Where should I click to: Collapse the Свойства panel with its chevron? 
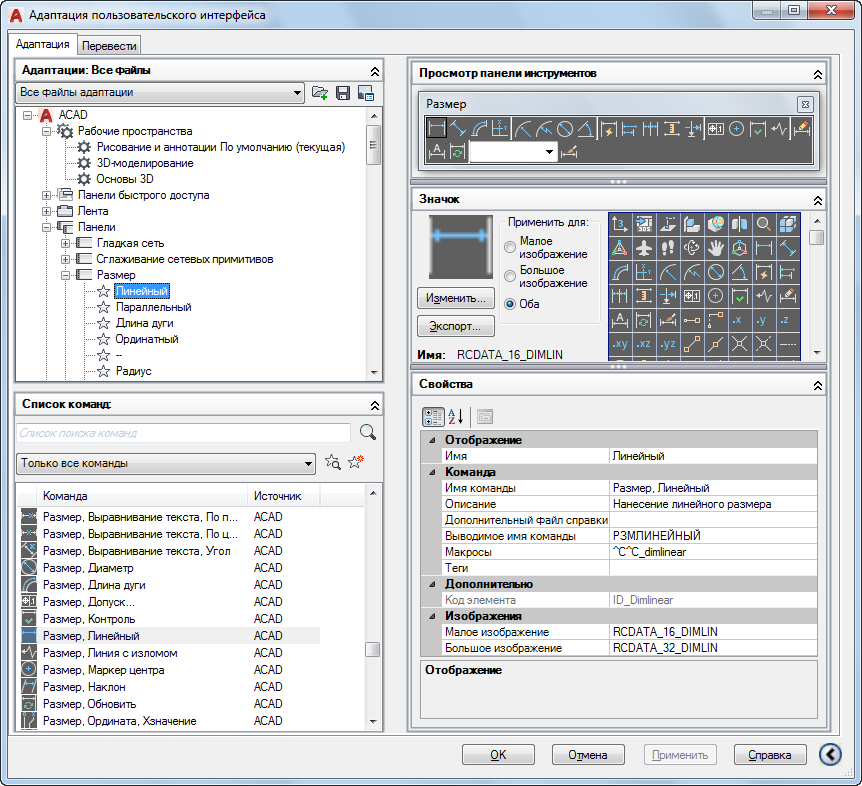click(x=817, y=385)
